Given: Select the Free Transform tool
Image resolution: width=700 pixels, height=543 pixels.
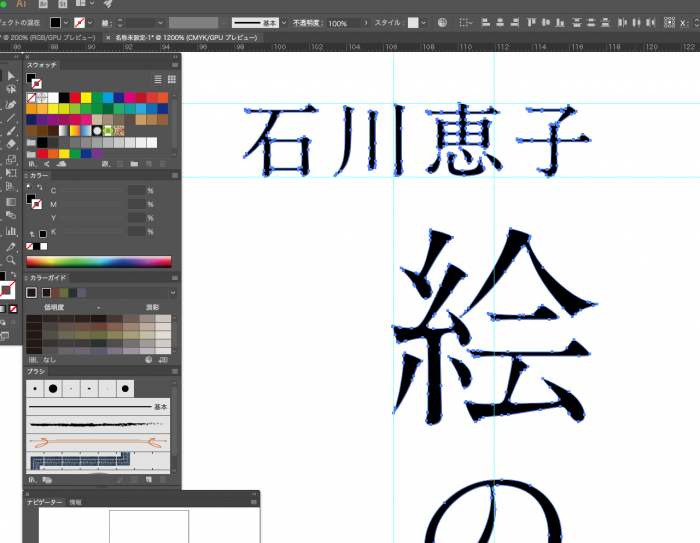Looking at the screenshot, I should click(11, 173).
